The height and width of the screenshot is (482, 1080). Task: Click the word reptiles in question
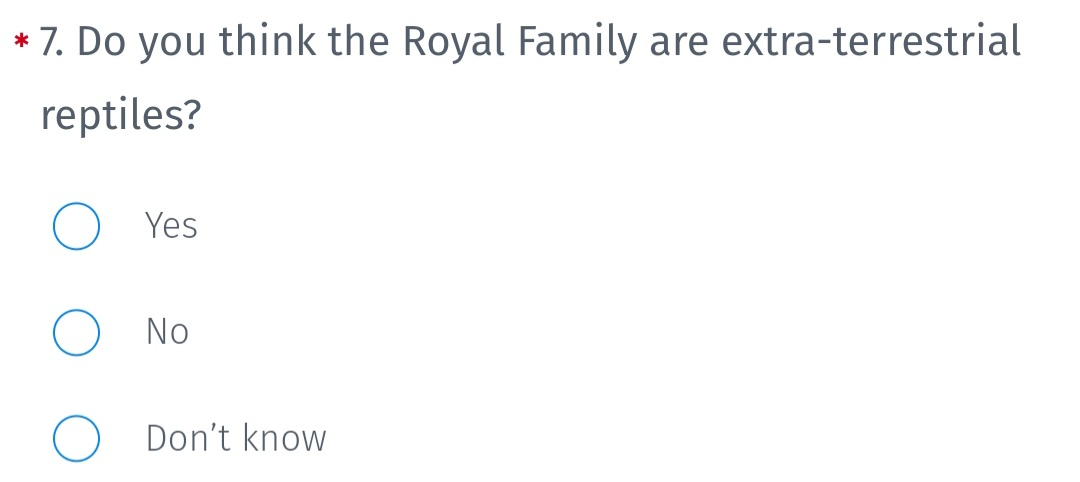tap(121, 115)
